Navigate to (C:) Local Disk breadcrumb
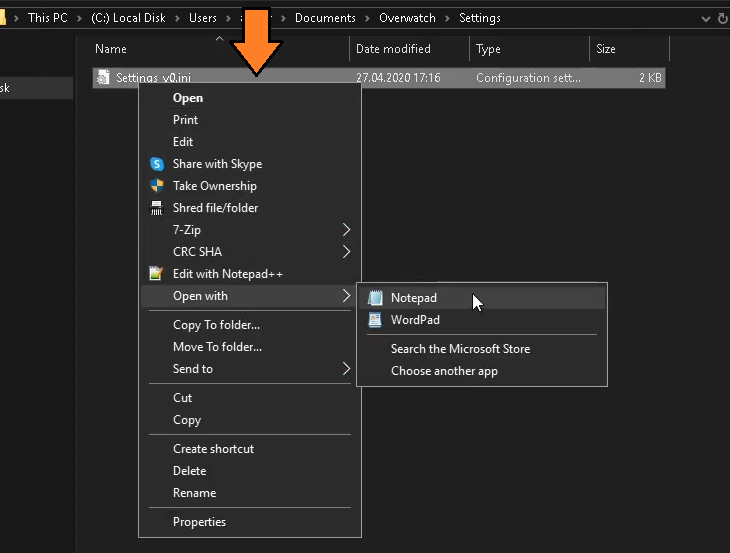This screenshot has height=553, width=730. tap(128, 18)
